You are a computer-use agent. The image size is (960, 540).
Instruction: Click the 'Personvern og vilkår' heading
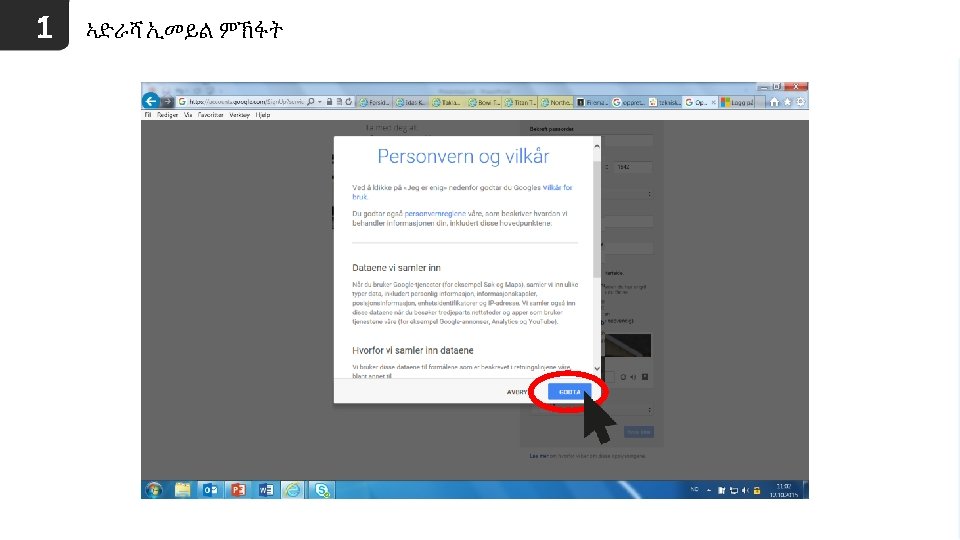pos(463,157)
